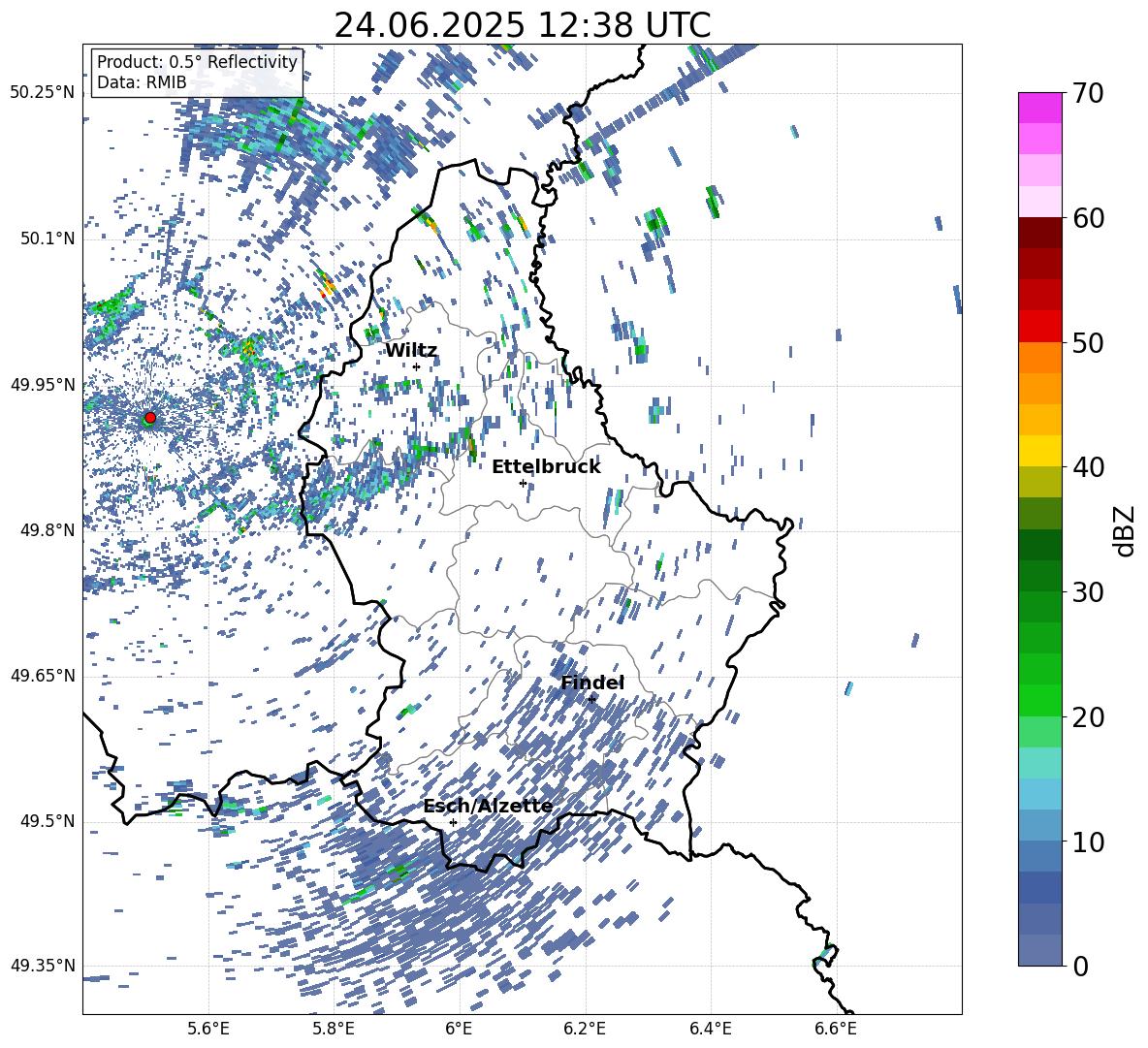Click the 49.65°N latitude label
Viewport: 1148px width, 1048px height.
(x=43, y=676)
